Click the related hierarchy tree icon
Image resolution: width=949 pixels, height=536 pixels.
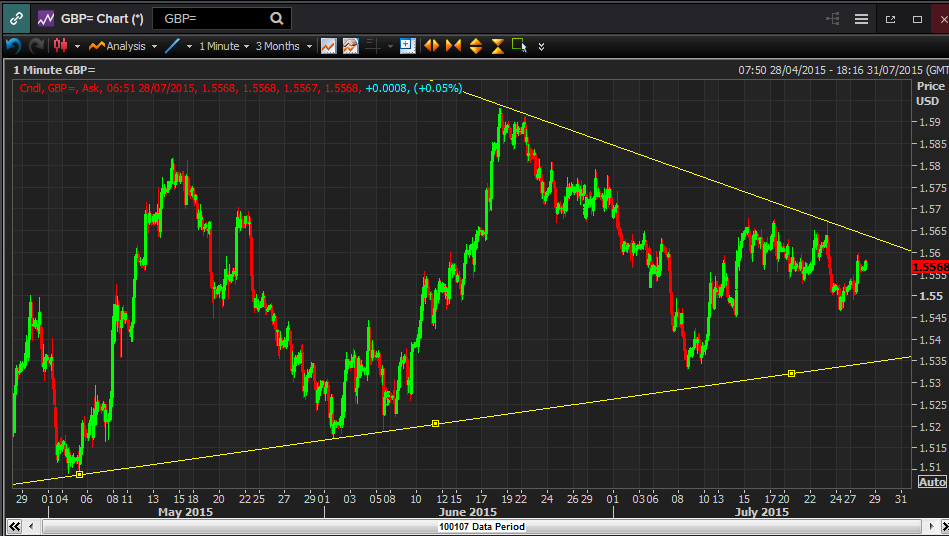pyautogui.click(x=833, y=19)
